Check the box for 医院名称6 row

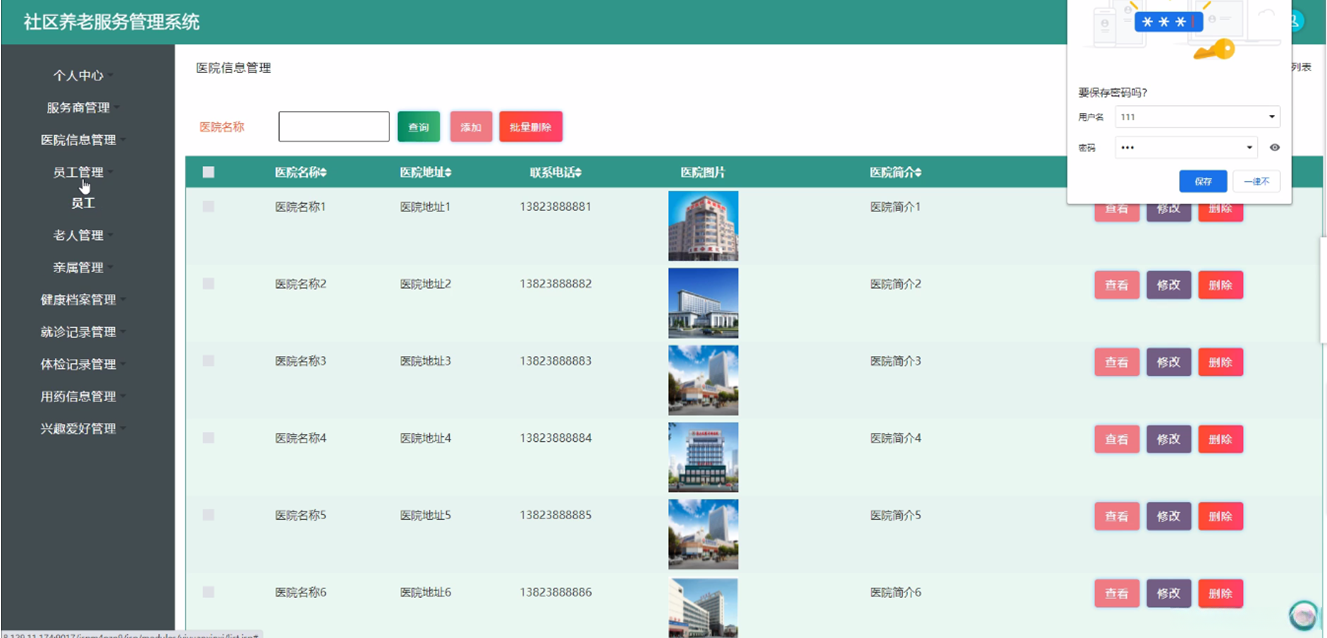tap(208, 592)
